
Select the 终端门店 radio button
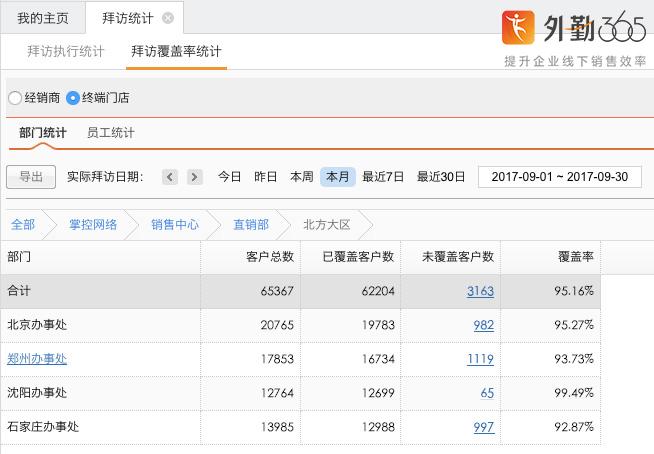pyautogui.click(x=73, y=98)
